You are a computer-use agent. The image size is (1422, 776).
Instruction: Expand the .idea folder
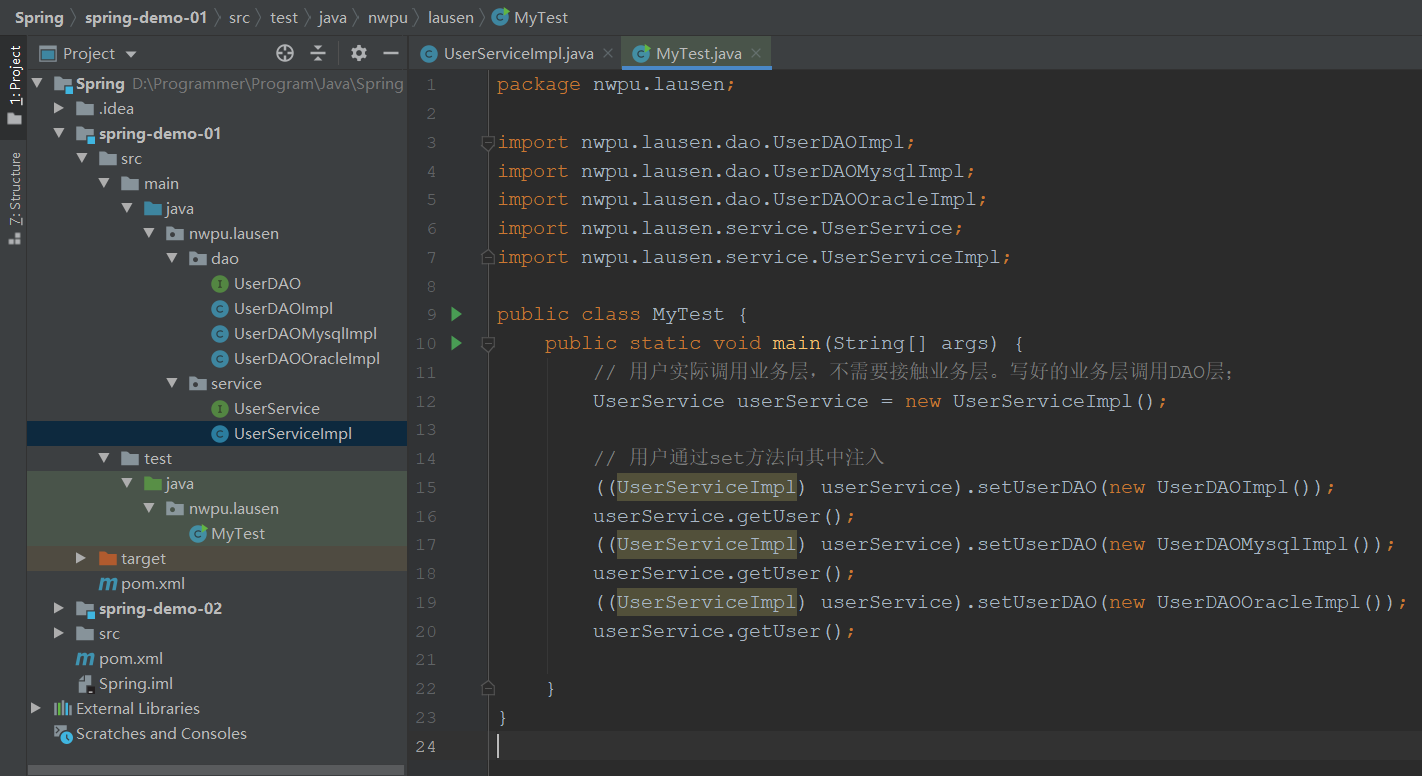[x=59, y=108]
